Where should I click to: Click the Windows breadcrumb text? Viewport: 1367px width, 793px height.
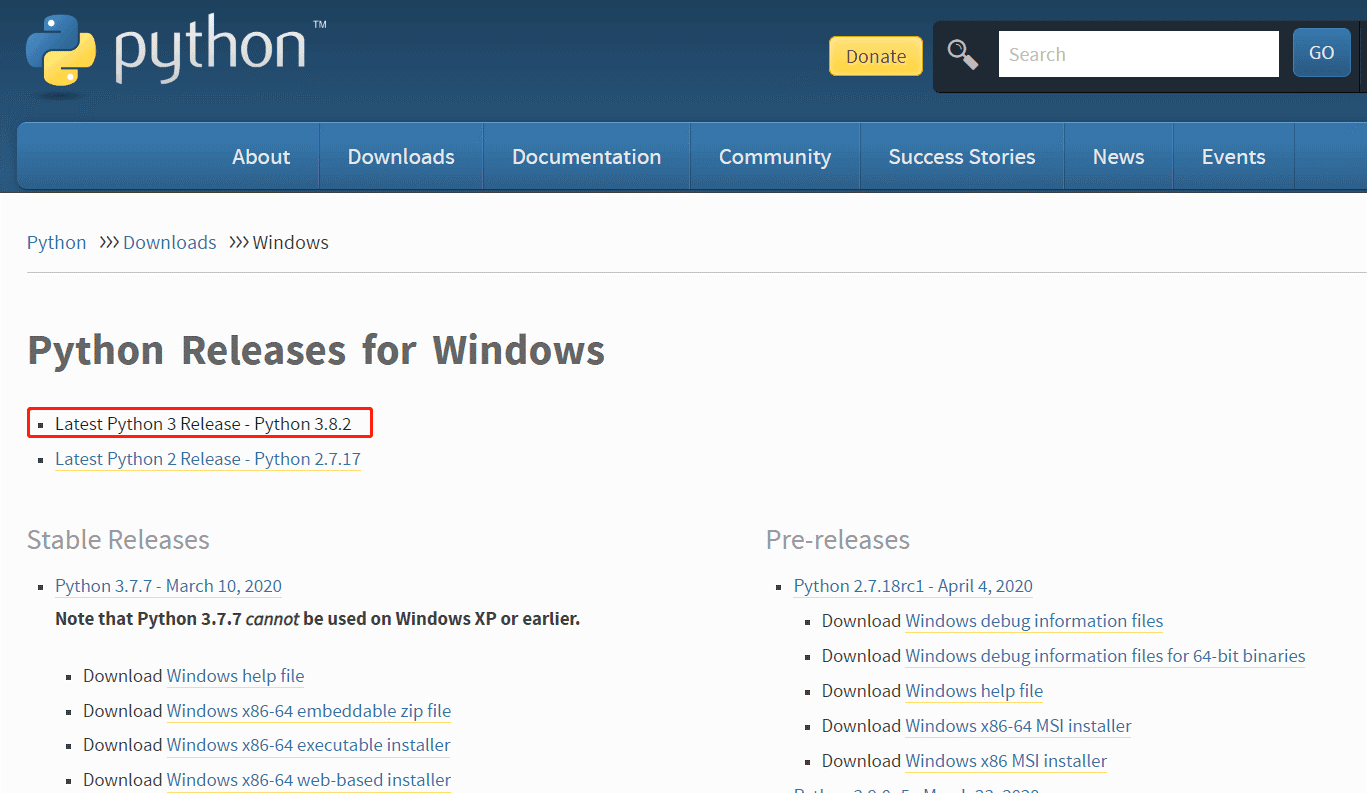coord(291,242)
